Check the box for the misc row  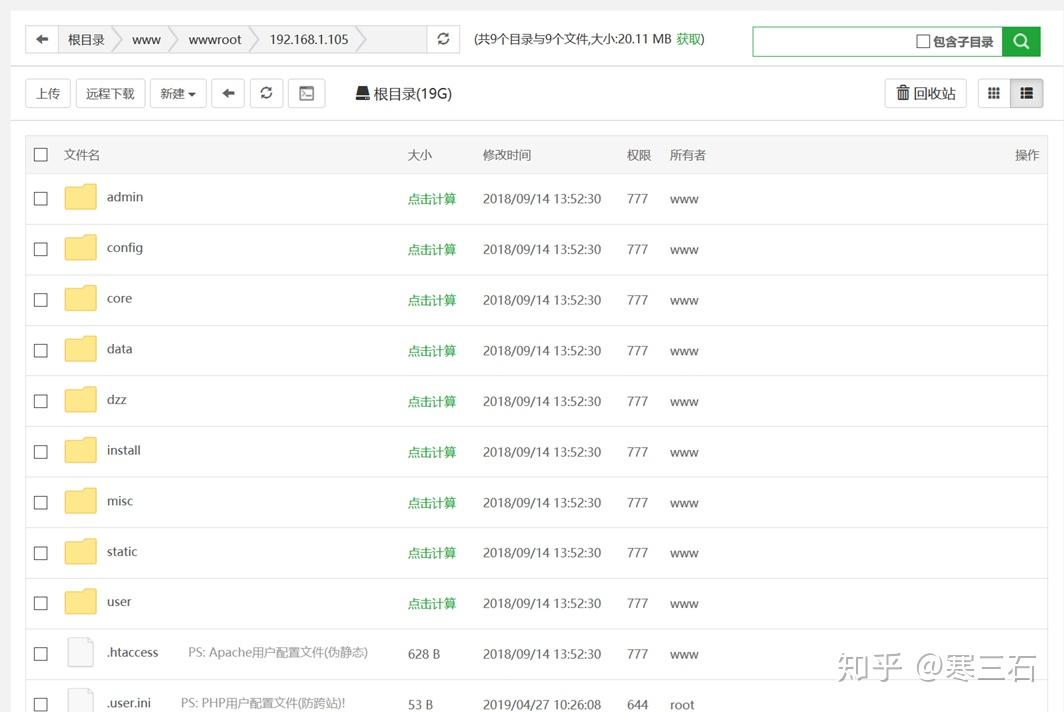click(41, 502)
